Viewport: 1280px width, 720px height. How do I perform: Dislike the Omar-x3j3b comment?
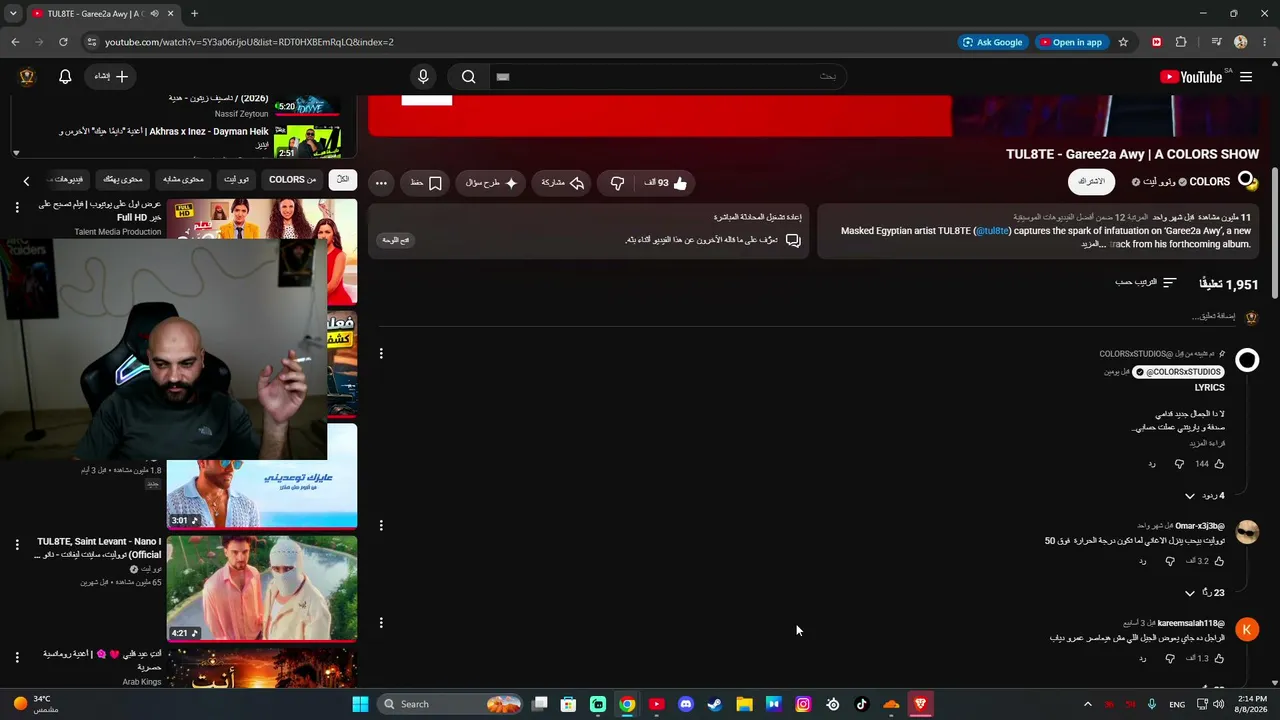click(1170, 561)
